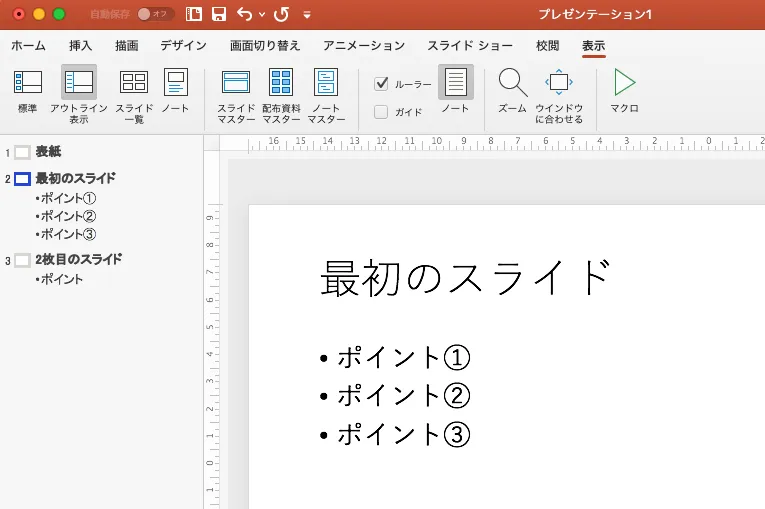Screen dimensions: 765x509
Task: Open the ホーム tab
Action: [28, 46]
